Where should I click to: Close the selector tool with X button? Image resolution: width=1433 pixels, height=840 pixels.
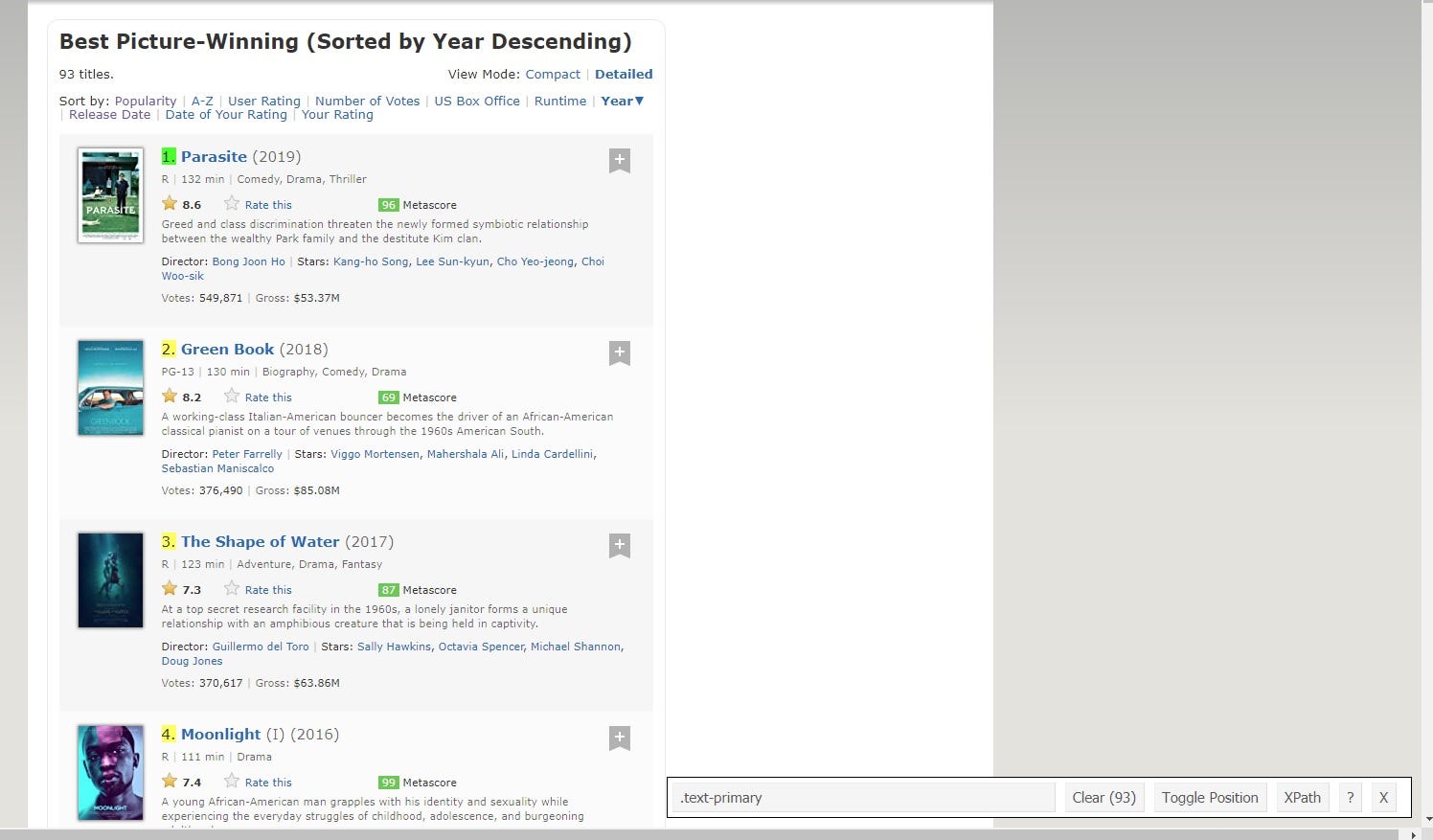click(x=1383, y=797)
